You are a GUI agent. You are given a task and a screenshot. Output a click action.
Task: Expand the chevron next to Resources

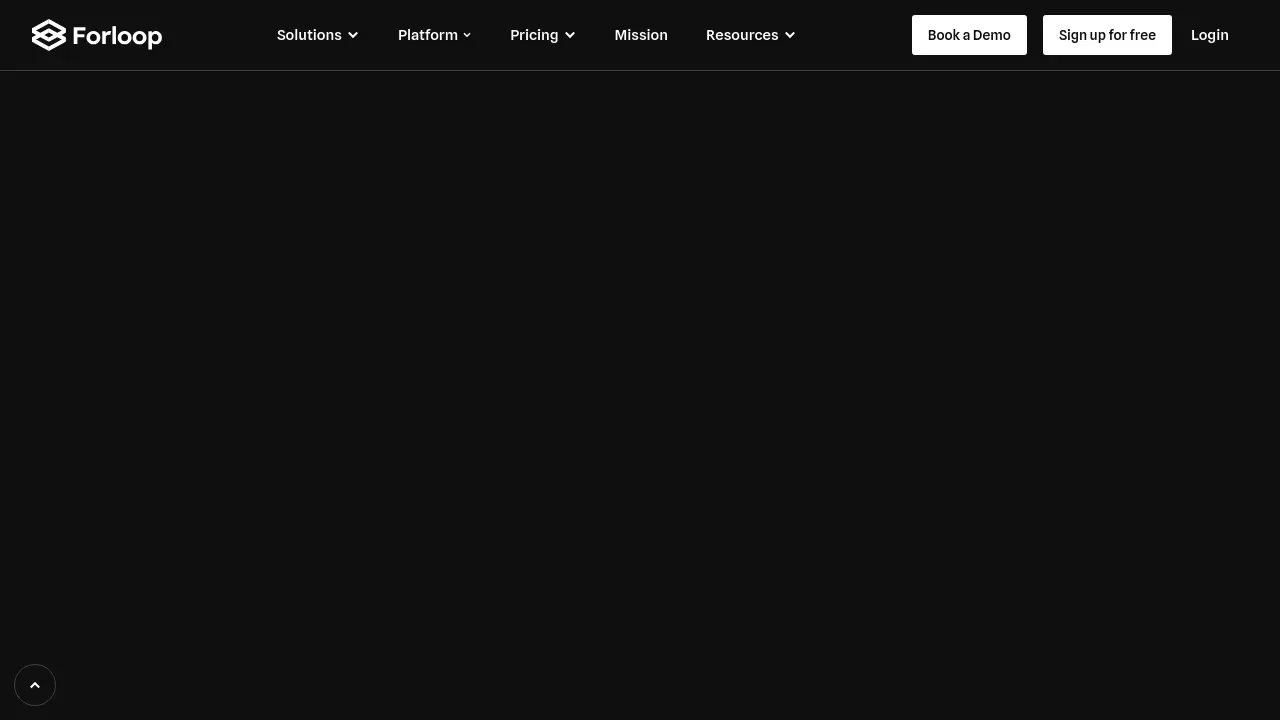[790, 35]
